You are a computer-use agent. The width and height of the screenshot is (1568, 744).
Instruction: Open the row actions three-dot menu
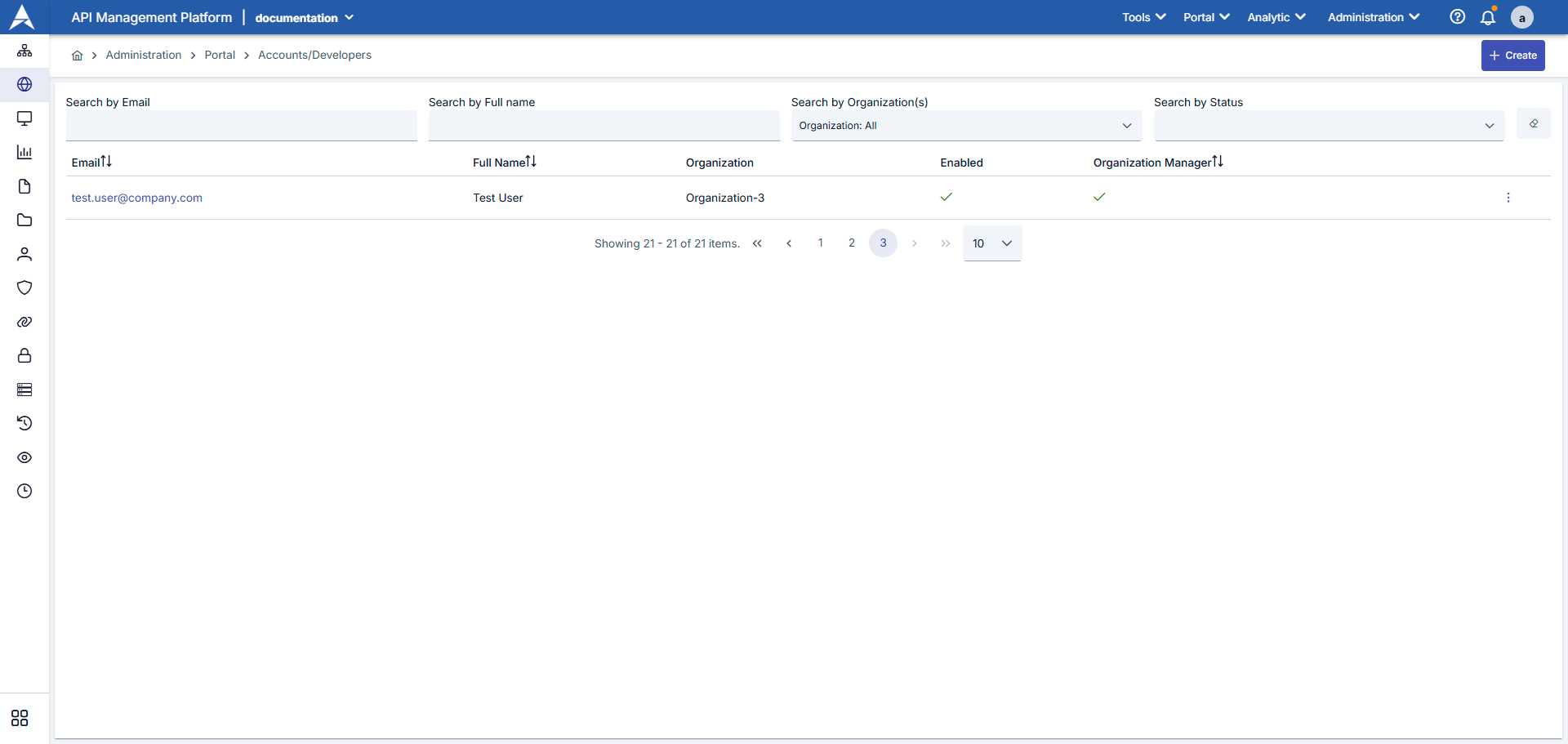pos(1508,198)
